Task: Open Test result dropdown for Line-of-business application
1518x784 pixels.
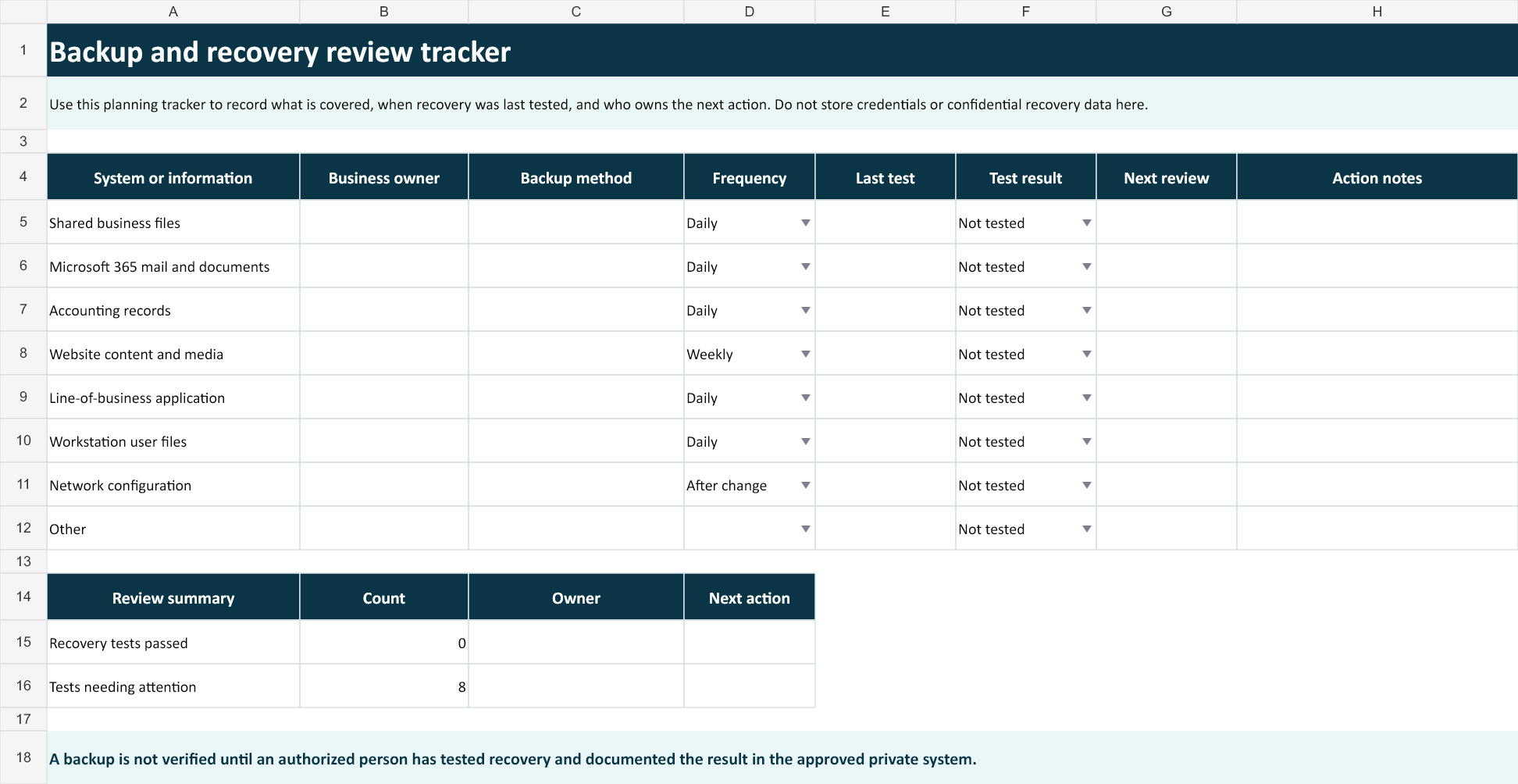Action: click(1086, 398)
